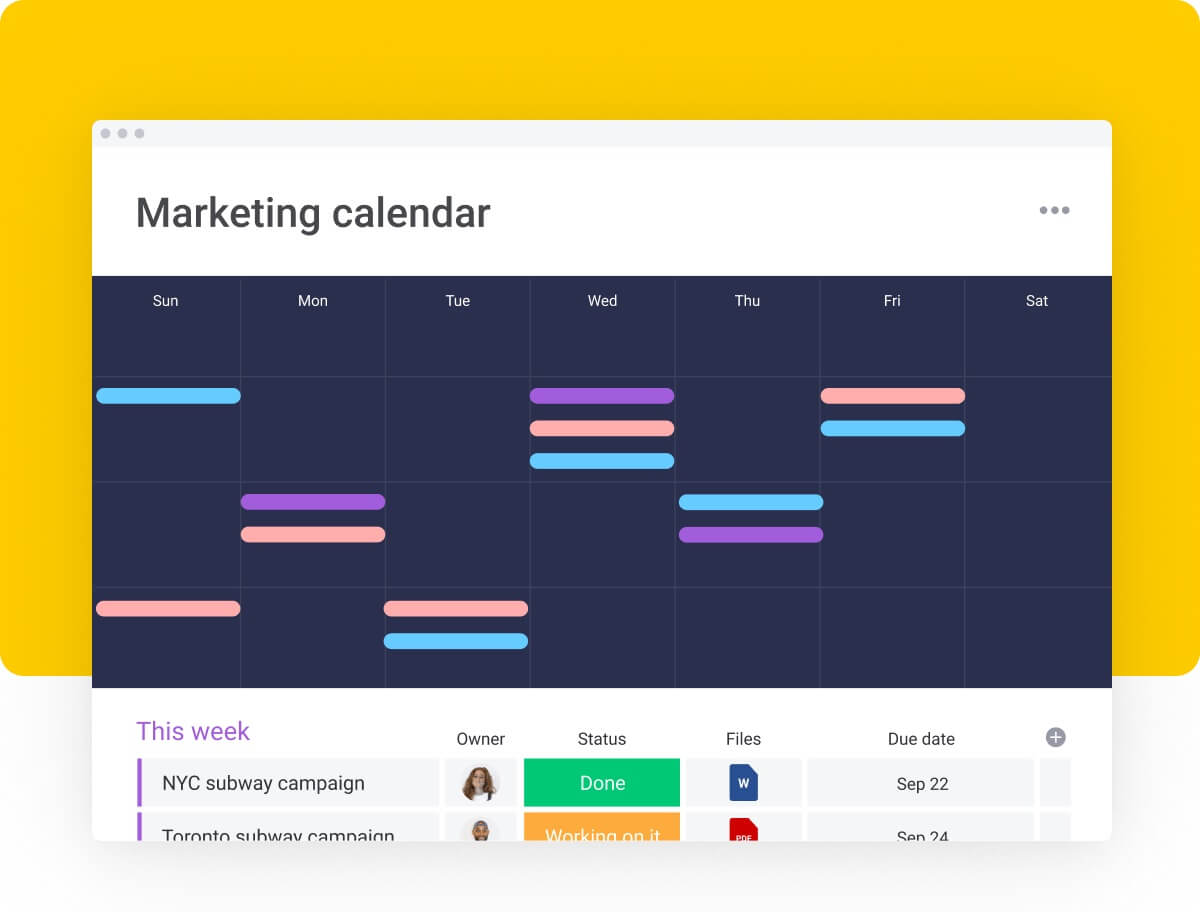The image size is (1200, 912).
Task: Open the NYC subway campaign item
Action: point(262,783)
